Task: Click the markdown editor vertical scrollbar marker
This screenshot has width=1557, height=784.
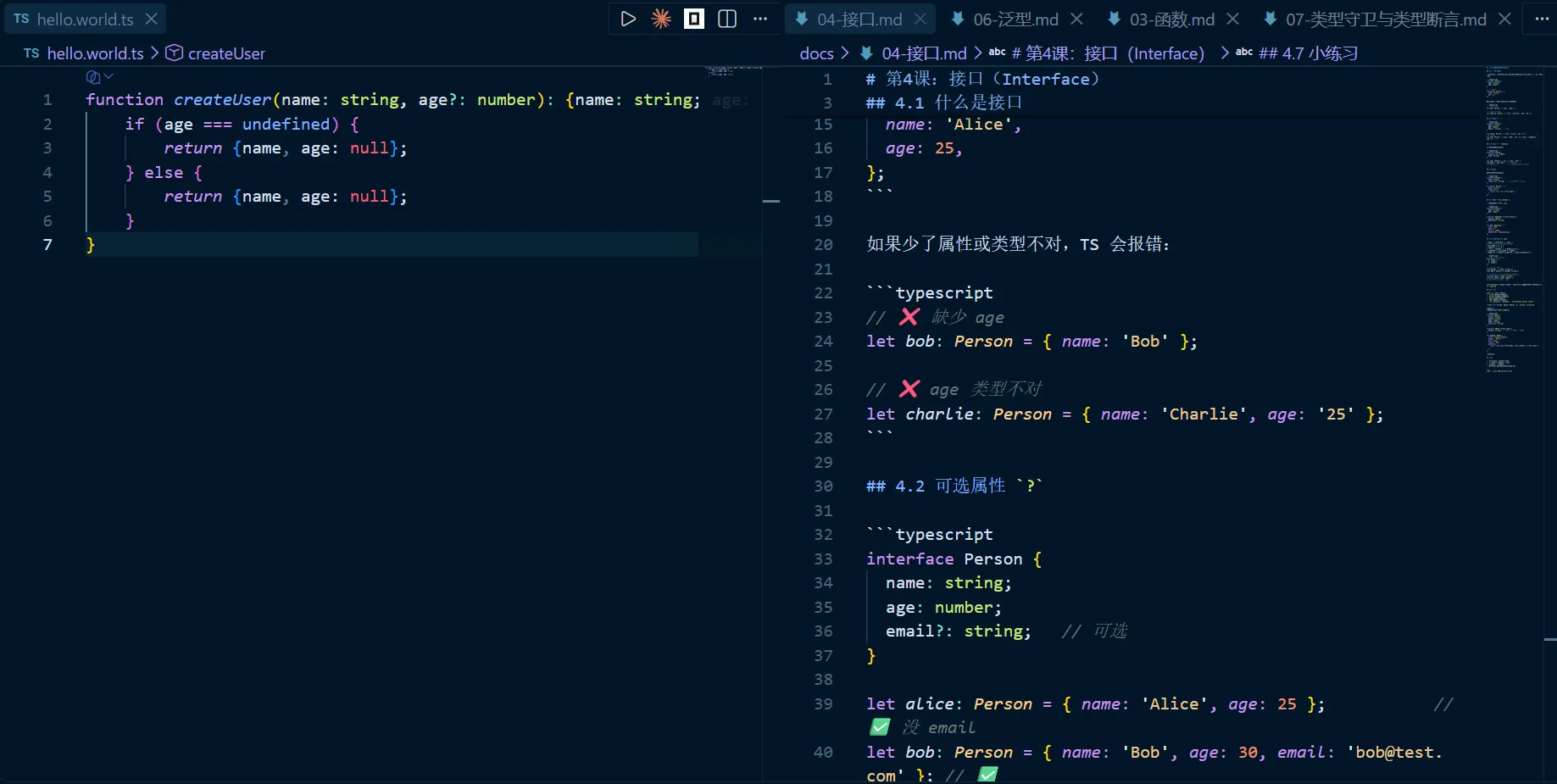Action: tap(1550, 639)
